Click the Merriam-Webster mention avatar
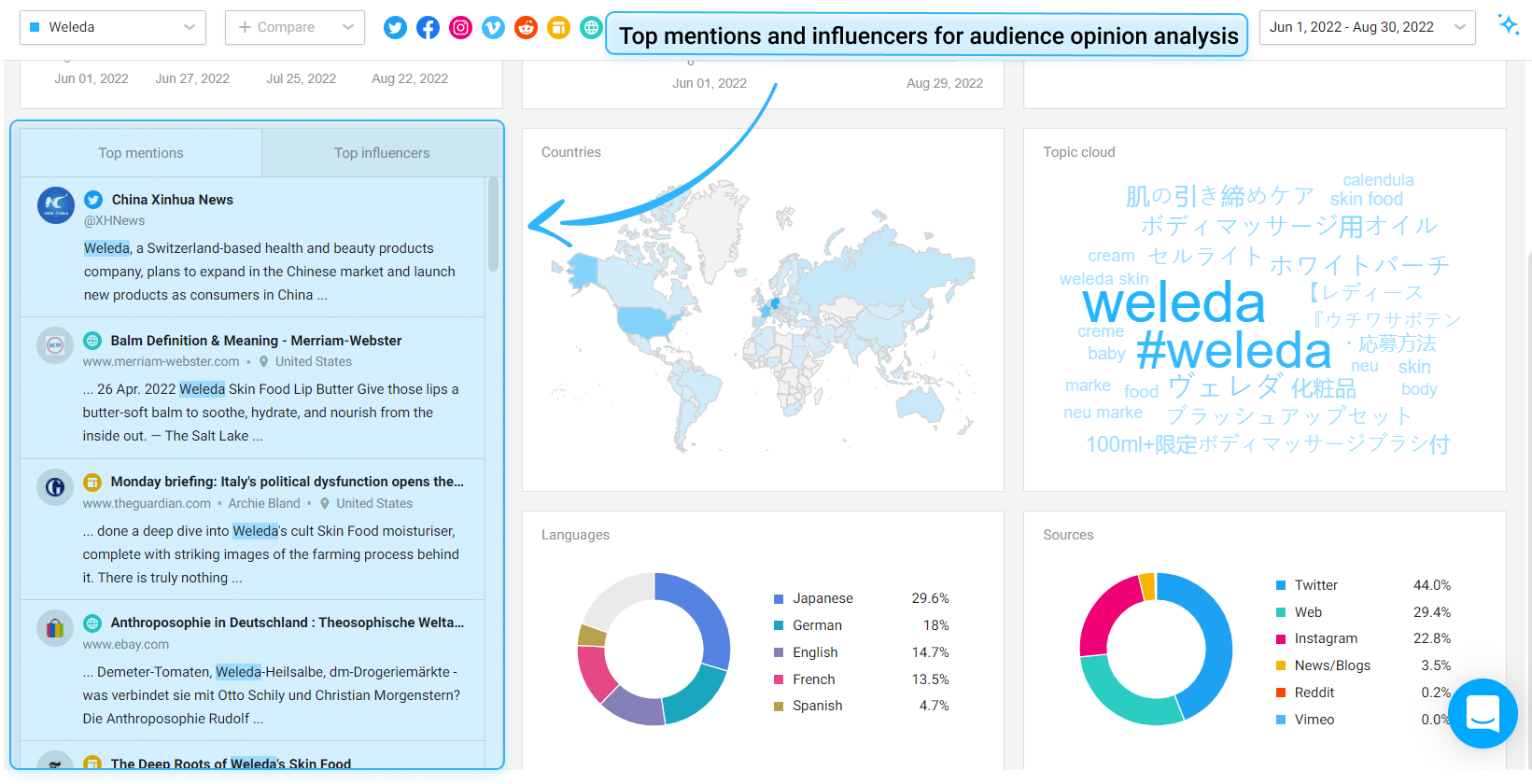1532x784 pixels. click(55, 345)
